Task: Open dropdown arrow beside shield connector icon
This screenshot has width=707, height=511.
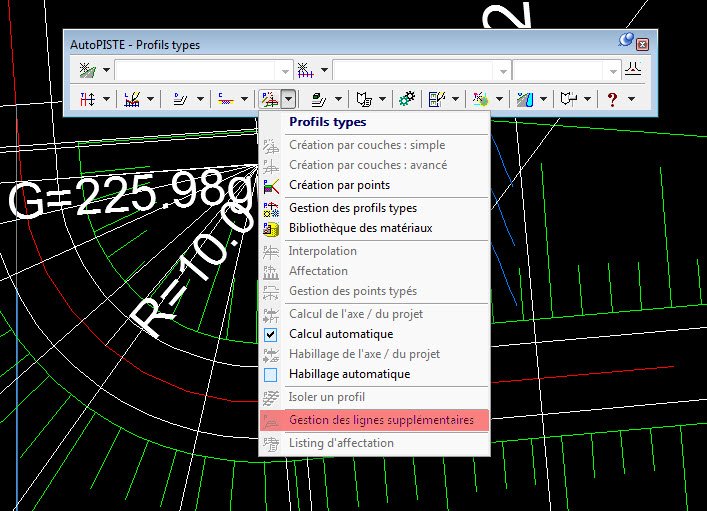Action: pyautogui.click(x=588, y=99)
